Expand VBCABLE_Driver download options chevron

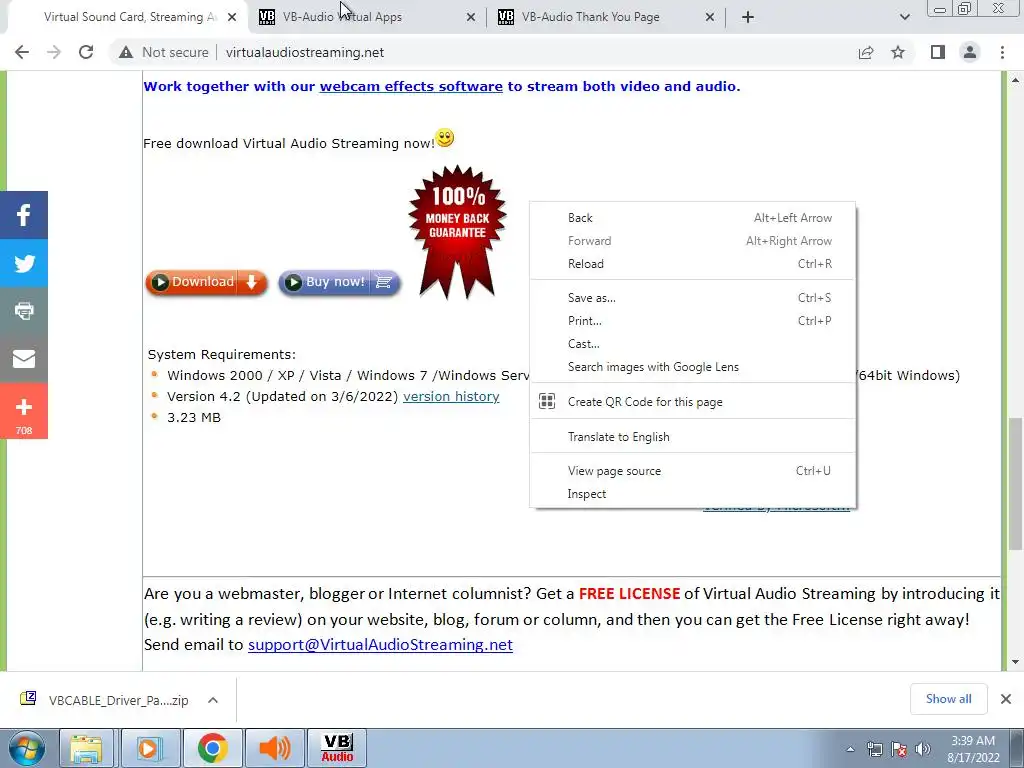pos(212,700)
